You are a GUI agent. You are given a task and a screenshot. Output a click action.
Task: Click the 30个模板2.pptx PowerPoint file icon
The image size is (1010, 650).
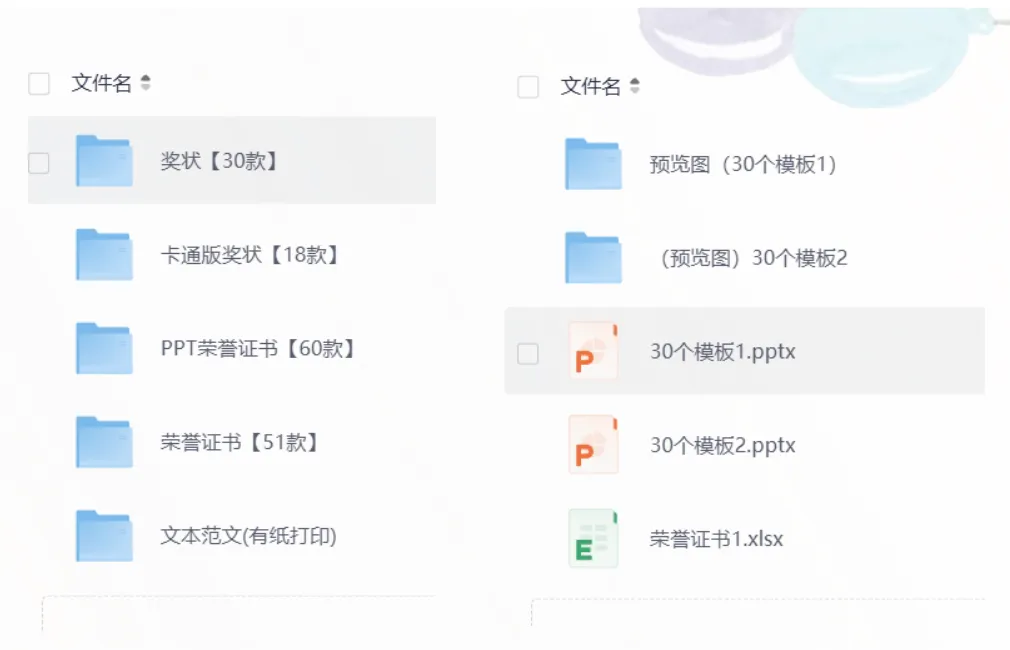[593, 445]
